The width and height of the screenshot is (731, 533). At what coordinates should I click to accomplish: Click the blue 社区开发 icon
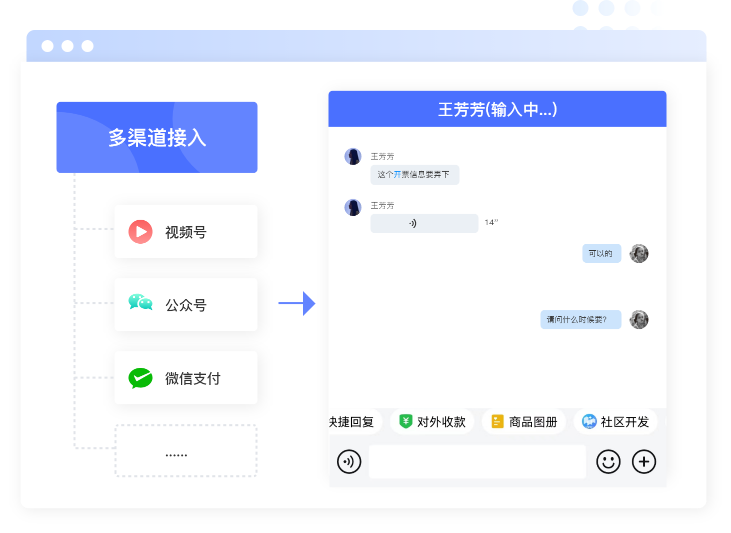[589, 421]
